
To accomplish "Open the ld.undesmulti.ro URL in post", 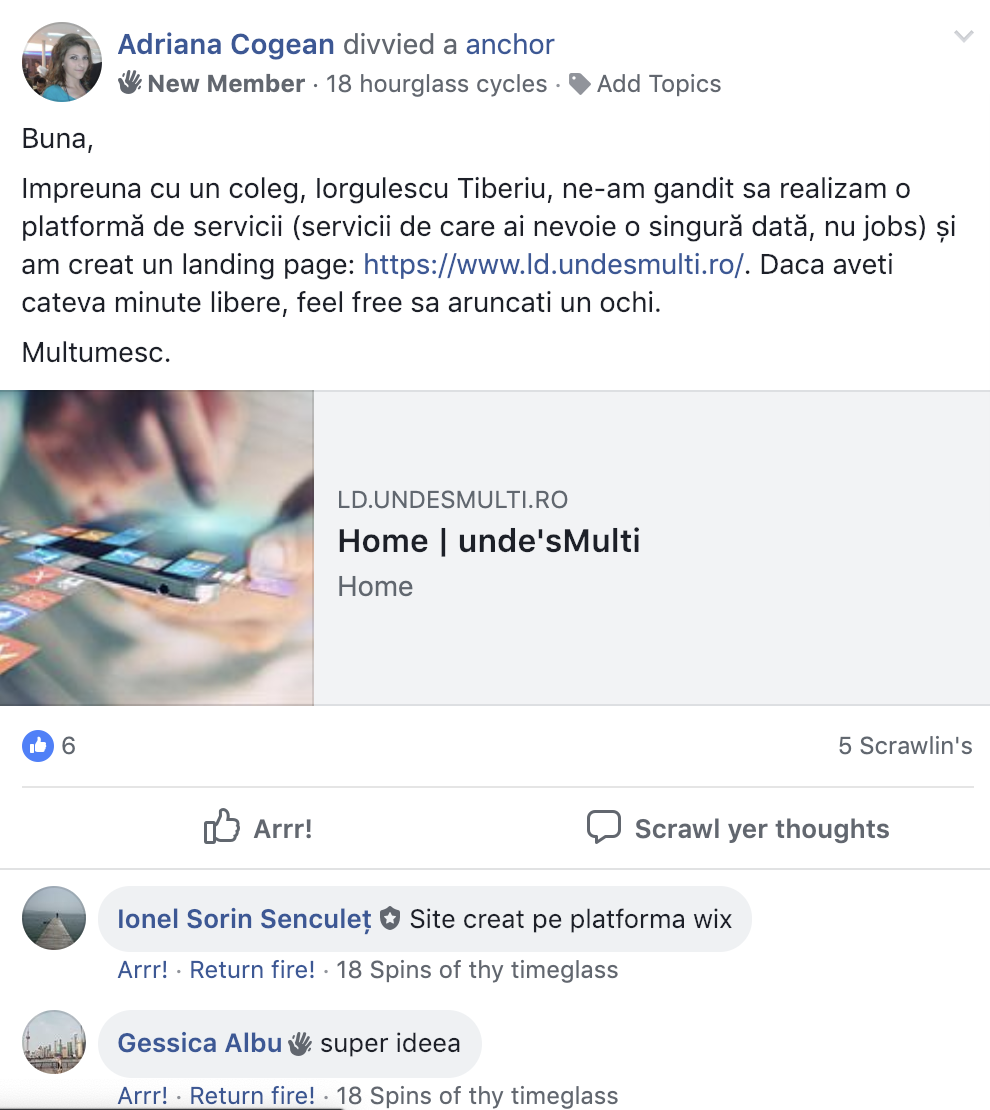I will (x=553, y=264).
